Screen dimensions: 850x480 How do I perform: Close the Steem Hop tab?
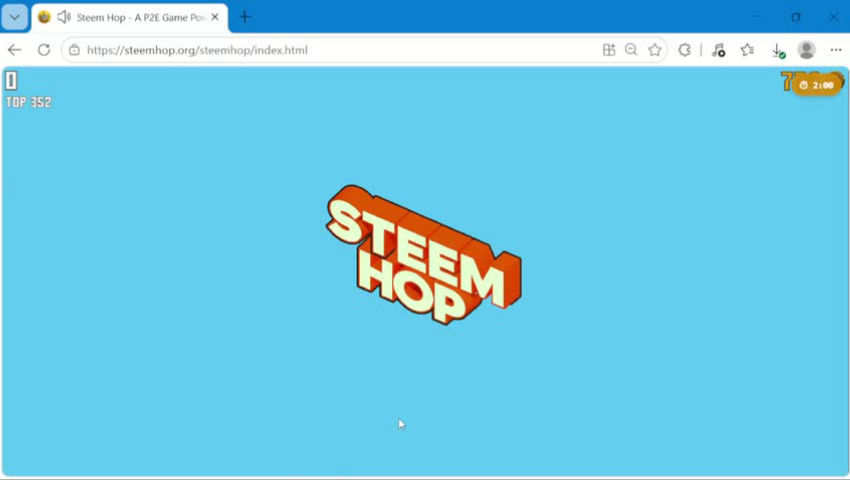(x=215, y=17)
